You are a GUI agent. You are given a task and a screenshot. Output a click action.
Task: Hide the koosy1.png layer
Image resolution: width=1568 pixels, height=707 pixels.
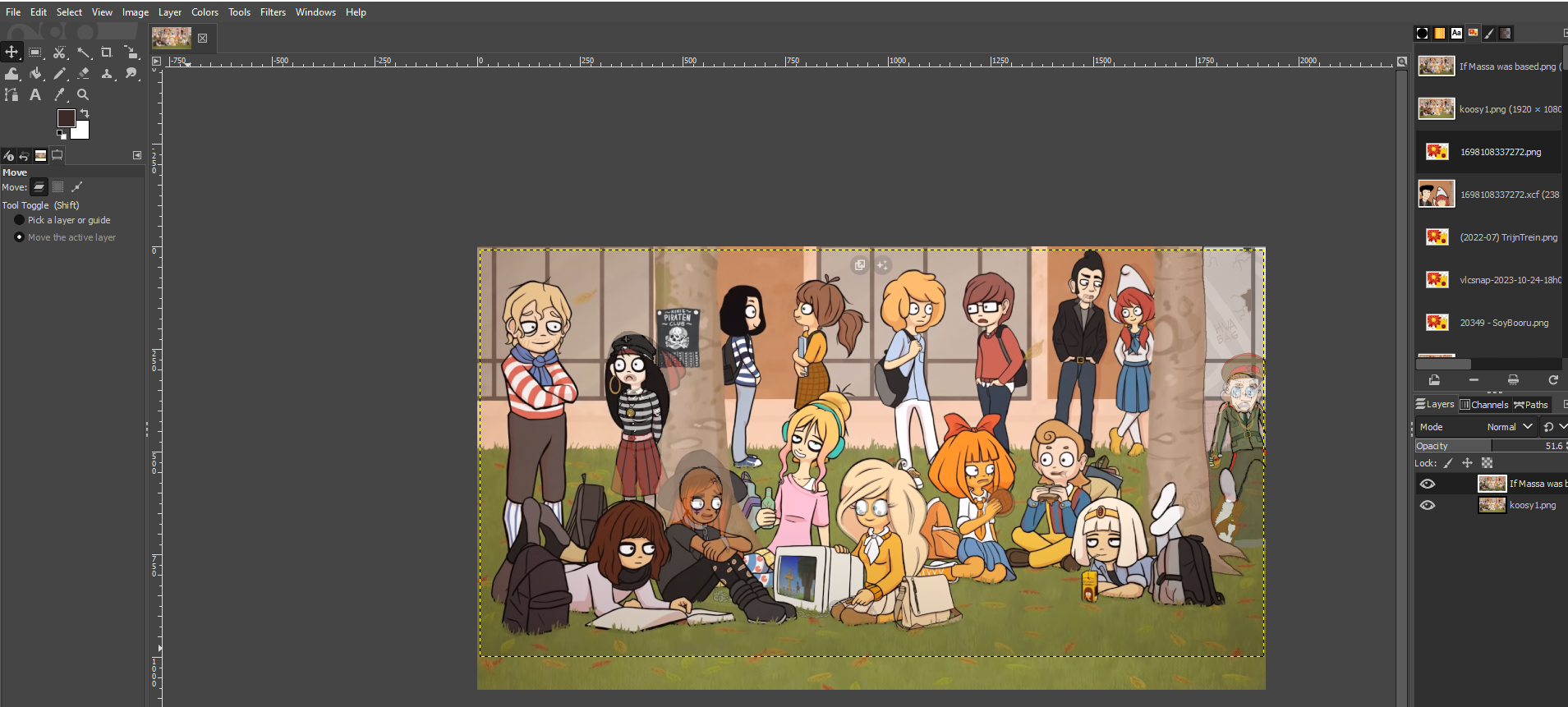tap(1428, 505)
